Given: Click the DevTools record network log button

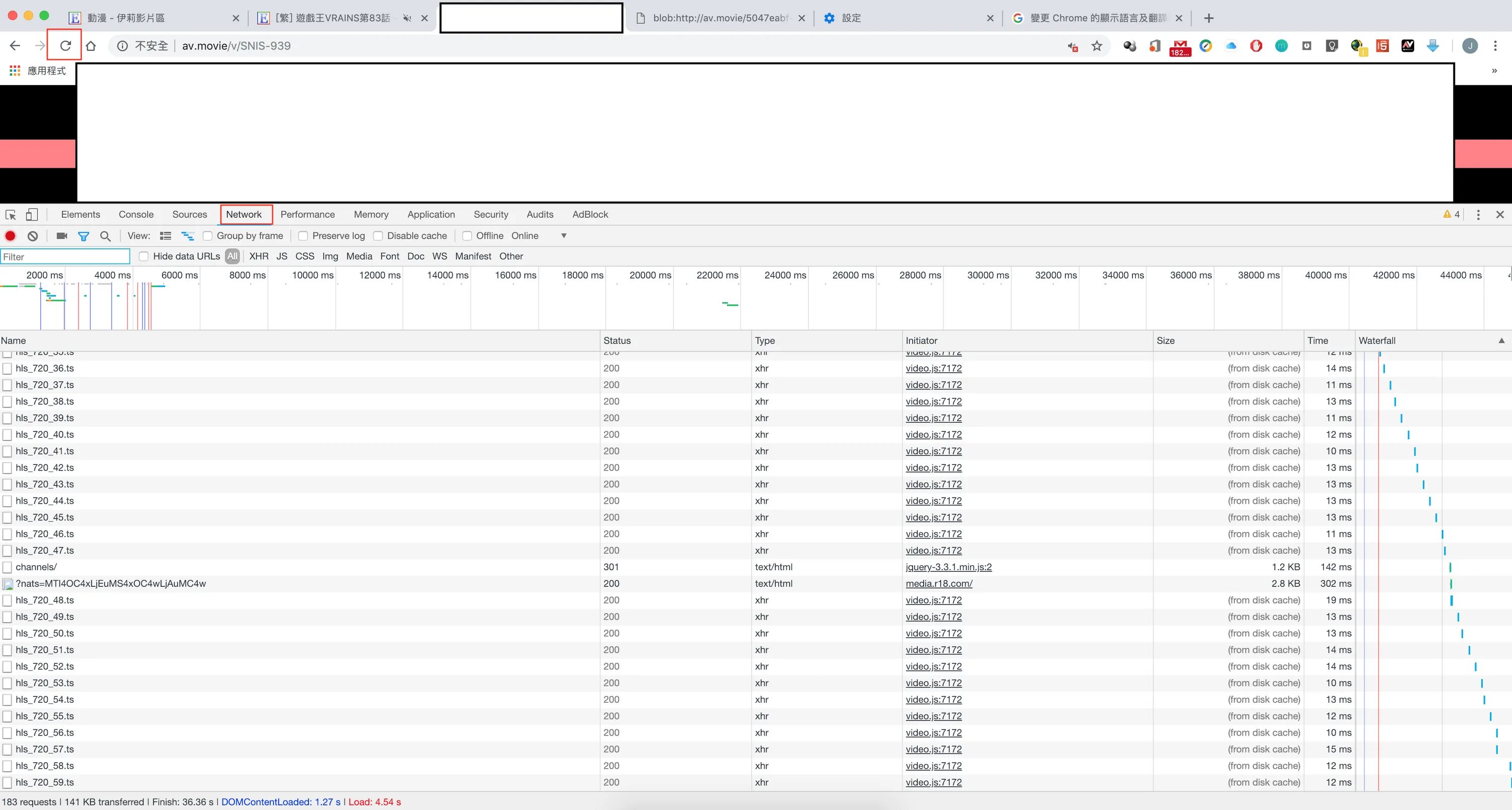Looking at the screenshot, I should click(x=11, y=236).
